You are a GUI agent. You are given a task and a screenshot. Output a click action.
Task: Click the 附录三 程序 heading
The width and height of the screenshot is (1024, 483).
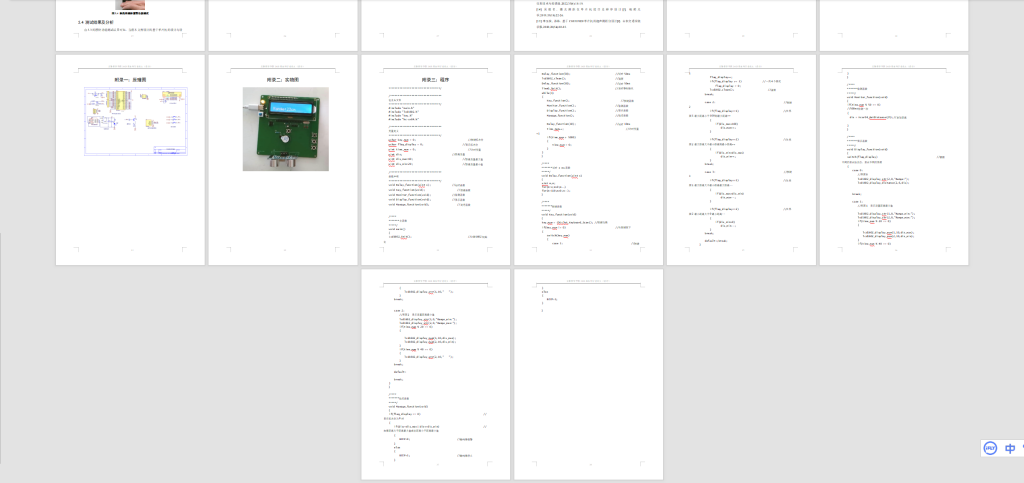[436, 79]
